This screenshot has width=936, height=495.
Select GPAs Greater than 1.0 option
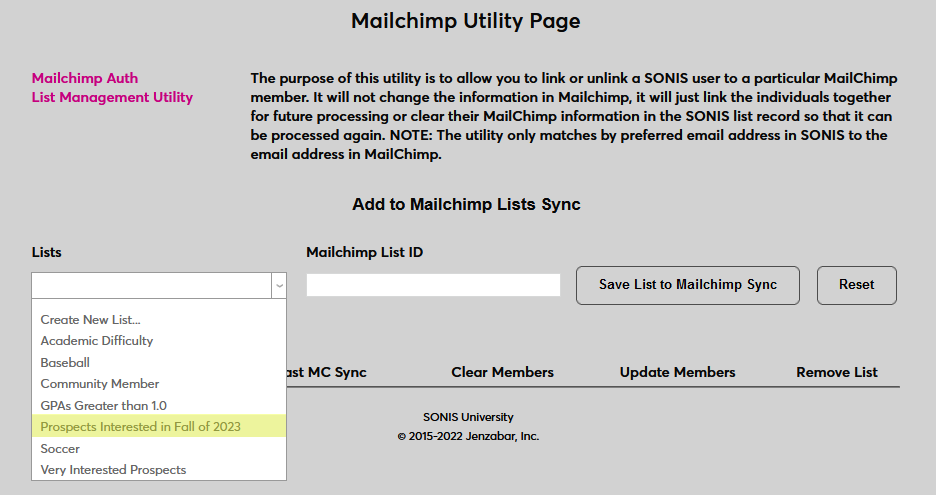click(x=159, y=405)
